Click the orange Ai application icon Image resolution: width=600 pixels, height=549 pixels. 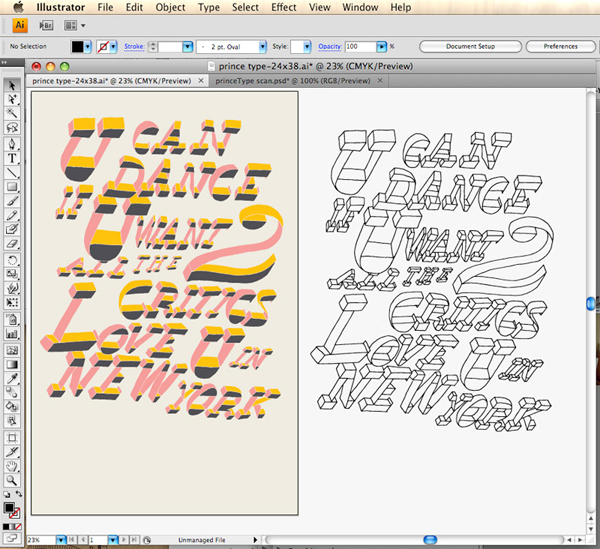coord(20,25)
